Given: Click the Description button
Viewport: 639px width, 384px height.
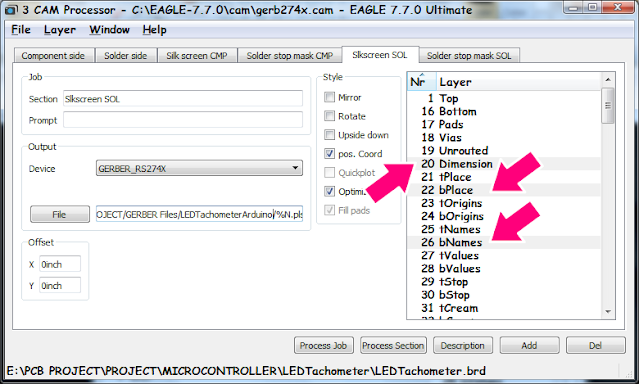Looking at the screenshot, I should click(x=463, y=345).
